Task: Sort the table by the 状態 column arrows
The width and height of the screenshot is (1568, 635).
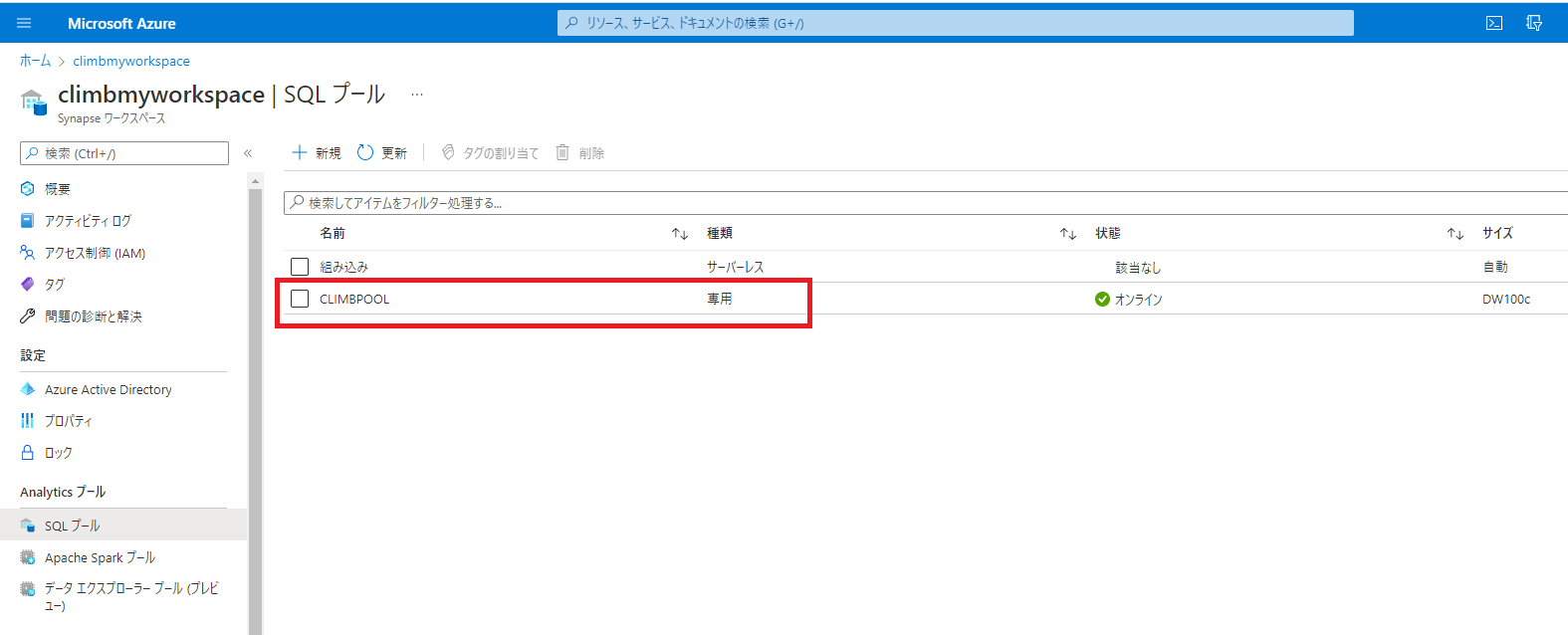Action: click(x=1456, y=234)
